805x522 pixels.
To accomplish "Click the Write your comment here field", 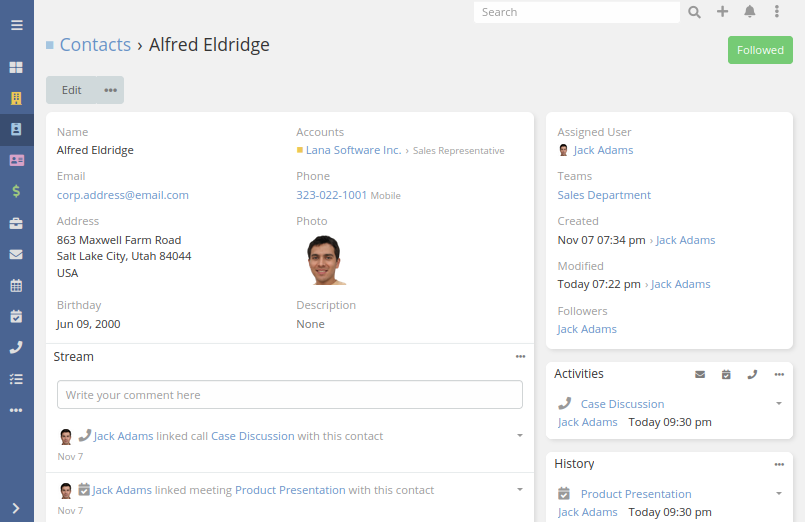I will pyautogui.click(x=290, y=395).
